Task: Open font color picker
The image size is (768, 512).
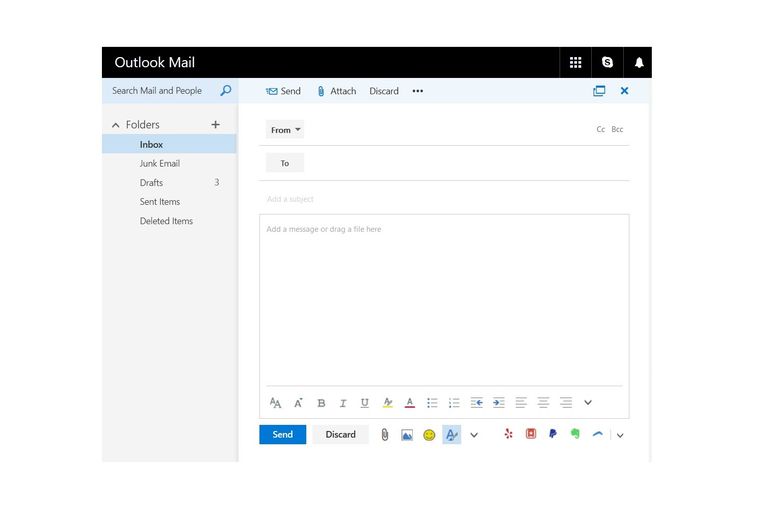Action: [x=410, y=403]
